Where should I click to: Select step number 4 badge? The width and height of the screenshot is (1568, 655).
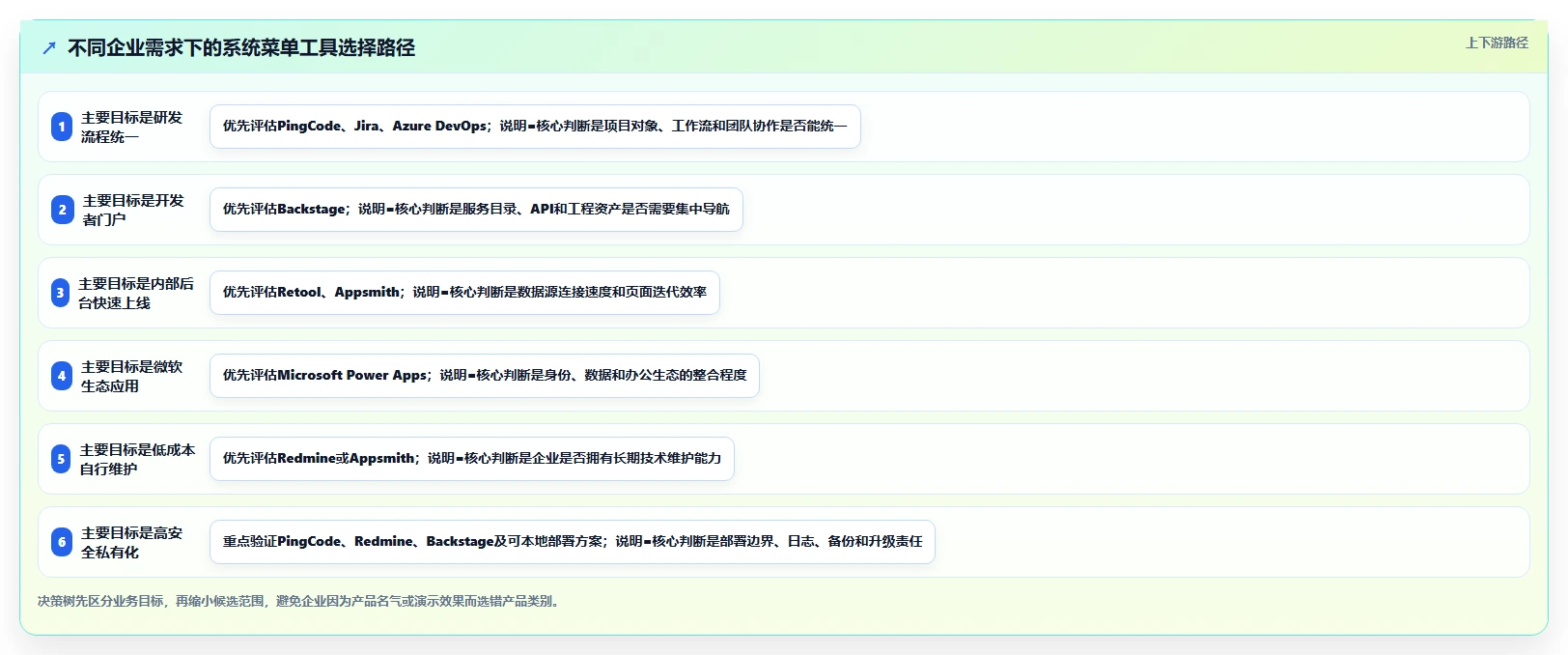(62, 376)
